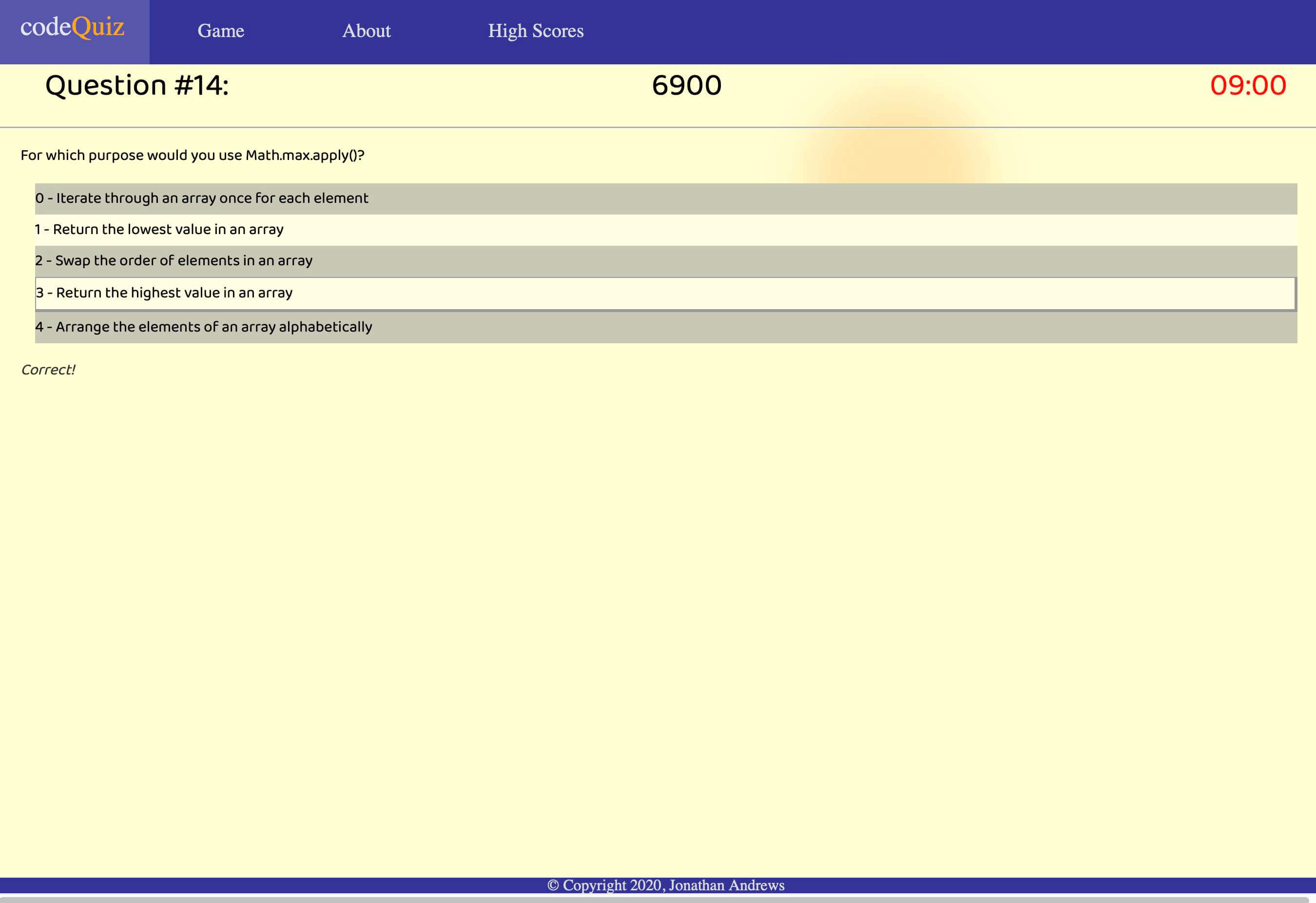Click the Math.max.apply question text
This screenshot has width=1316, height=903.
pyautogui.click(x=193, y=154)
